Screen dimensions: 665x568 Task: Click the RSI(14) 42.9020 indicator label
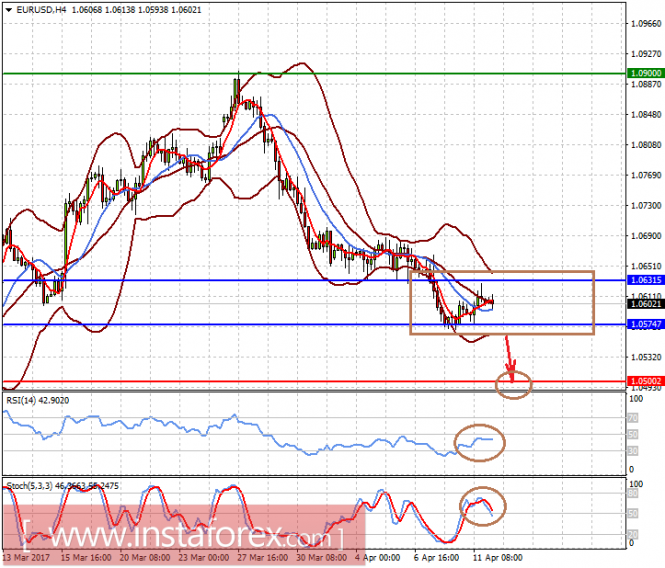38,400
